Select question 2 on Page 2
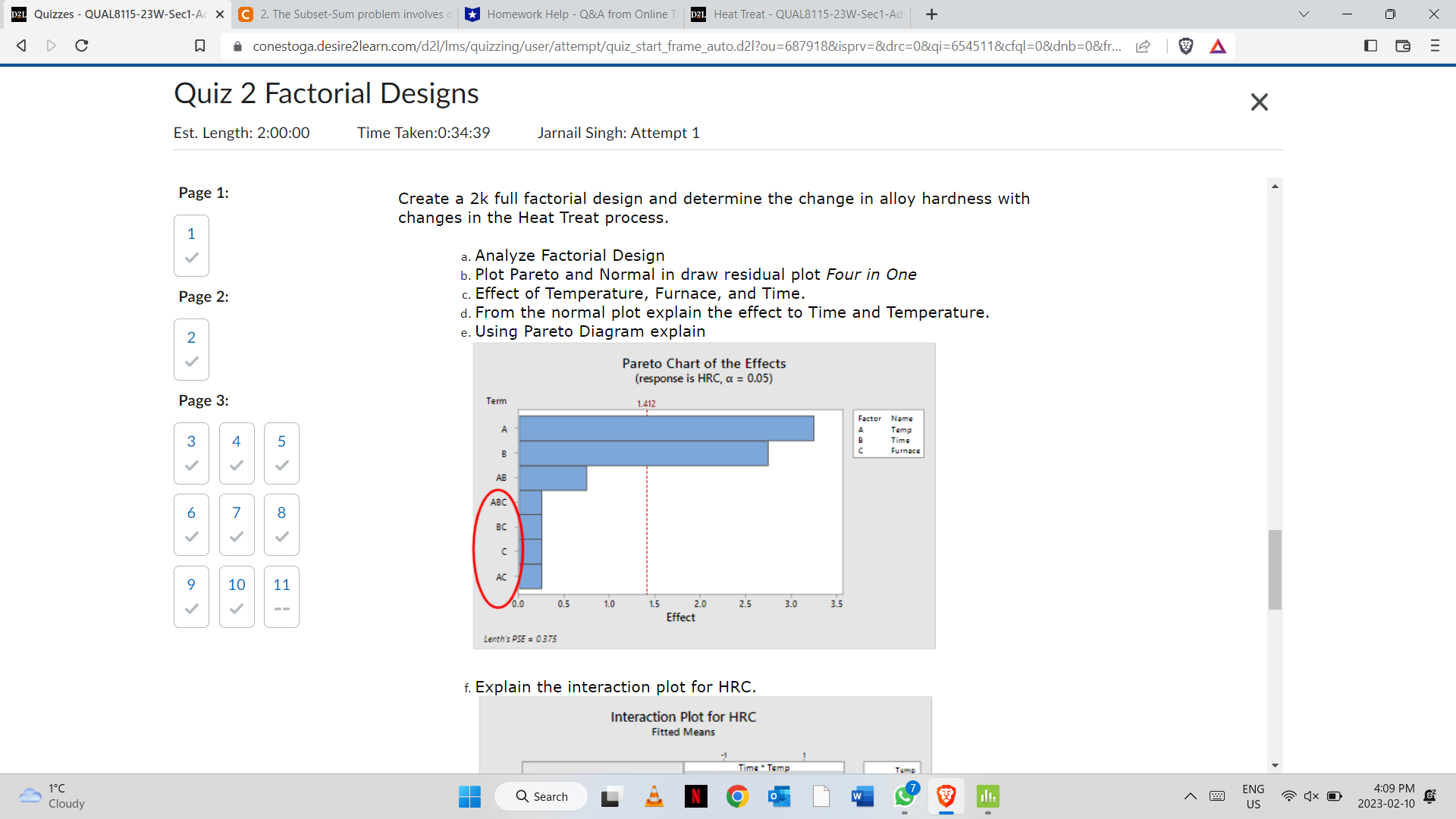Viewport: 1456px width, 819px height. [190, 350]
